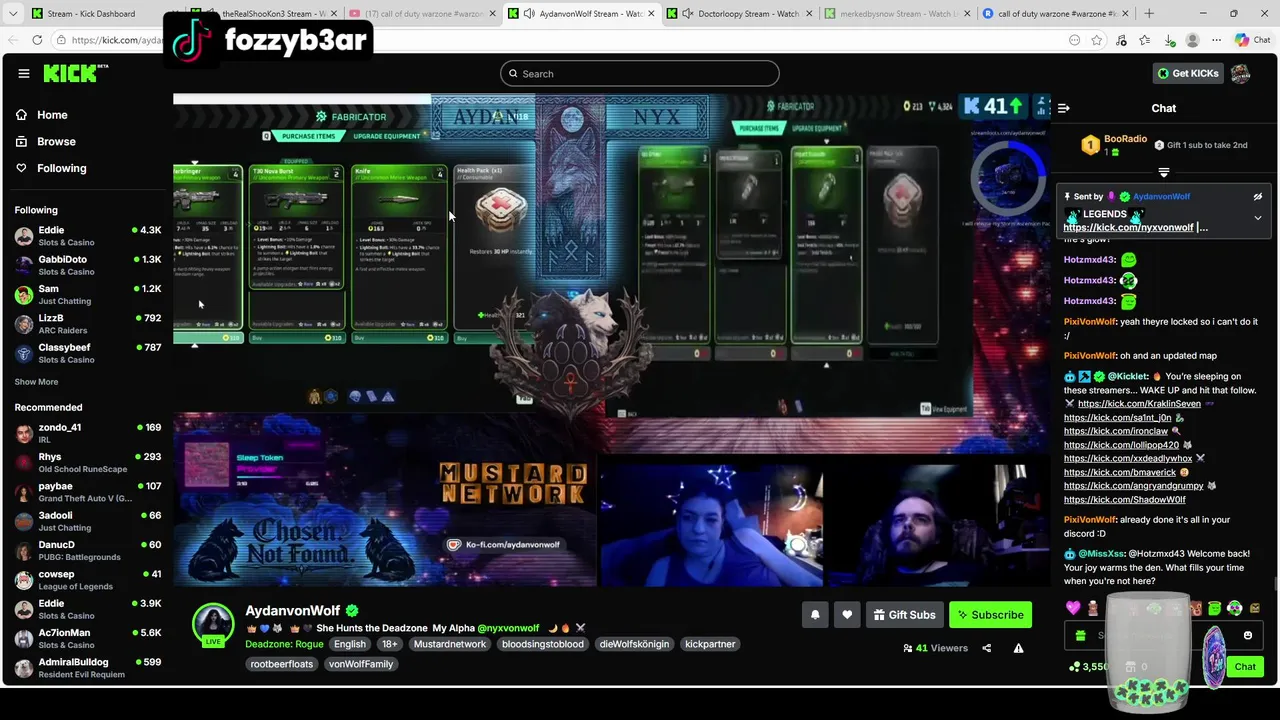This screenshot has height=720, width=1280.
Task: Collapse chat with the arrow icon
Action: pyautogui.click(x=1064, y=108)
